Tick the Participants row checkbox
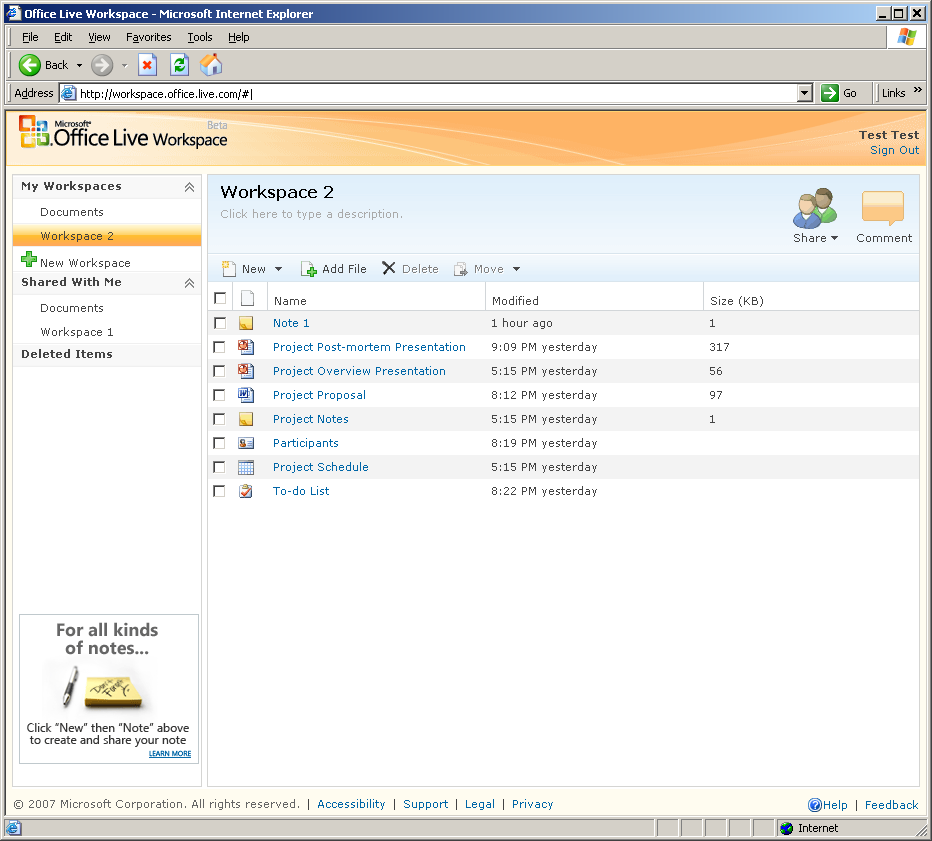 click(x=219, y=443)
